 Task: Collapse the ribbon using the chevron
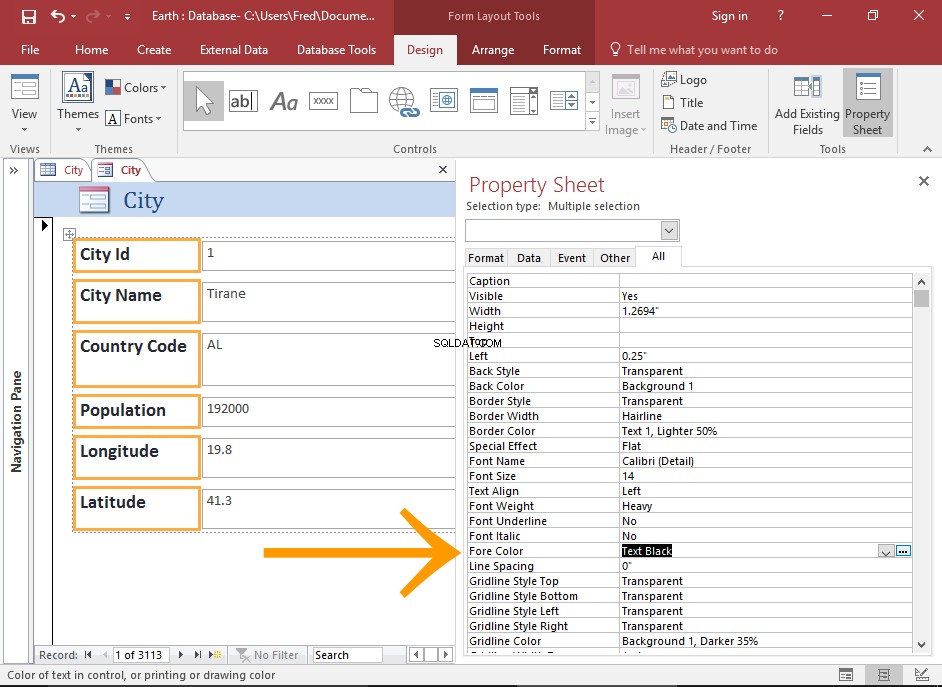(927, 149)
